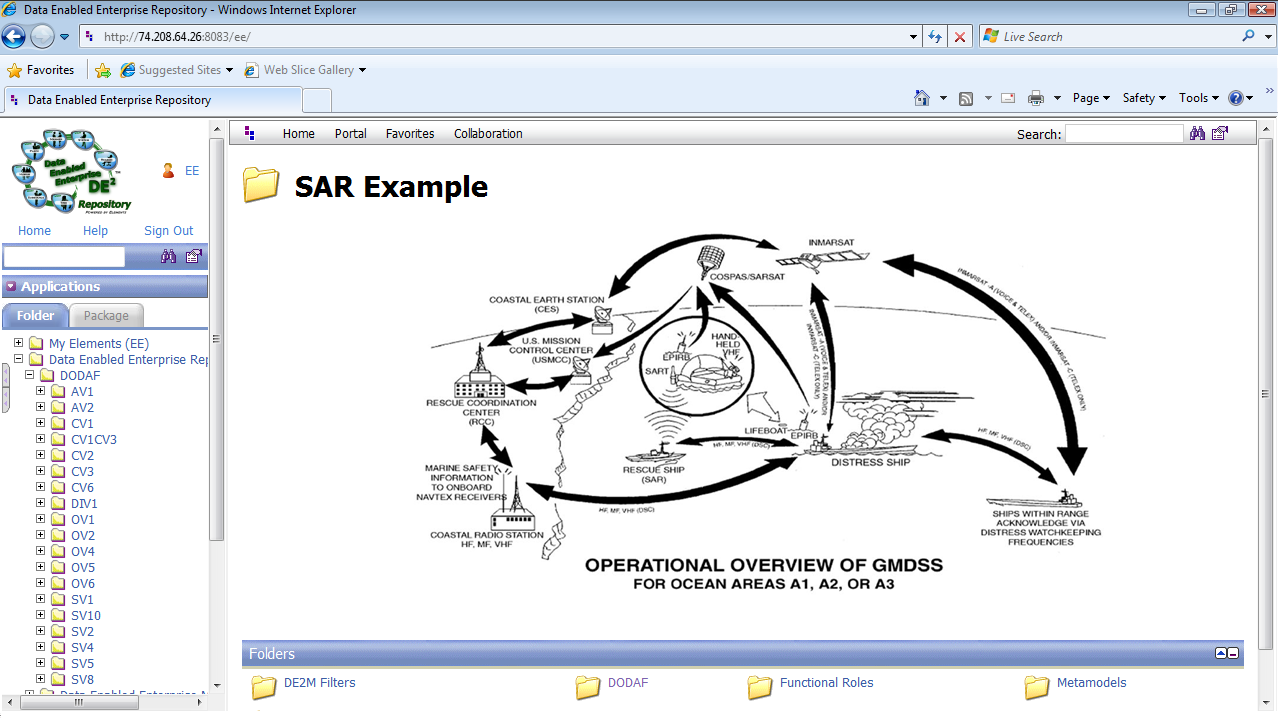This screenshot has height=718, width=1278.
Task: Click the IE Help question mark icon
Action: pyautogui.click(x=1236, y=98)
